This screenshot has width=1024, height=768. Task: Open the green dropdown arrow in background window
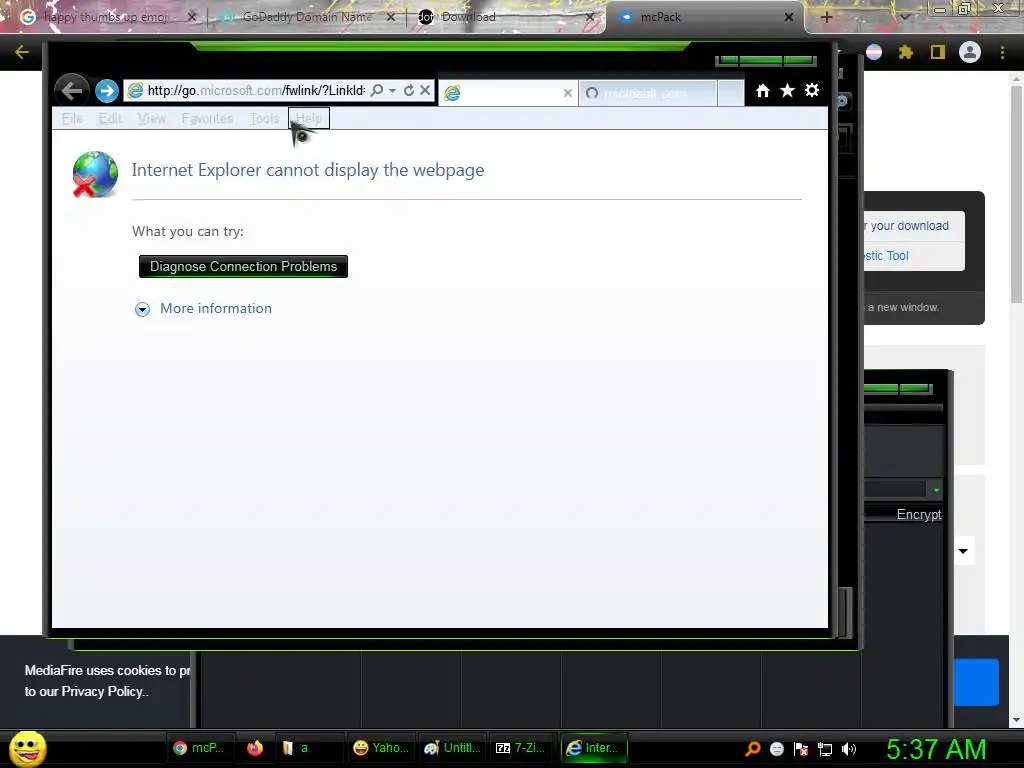coord(936,490)
